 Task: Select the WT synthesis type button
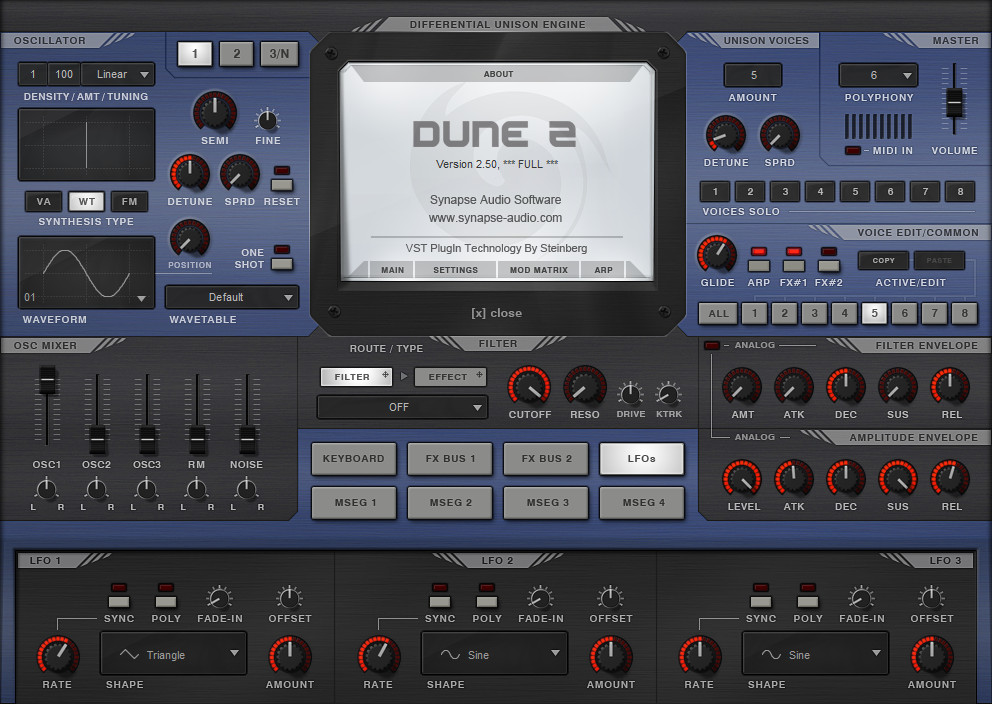[87, 202]
